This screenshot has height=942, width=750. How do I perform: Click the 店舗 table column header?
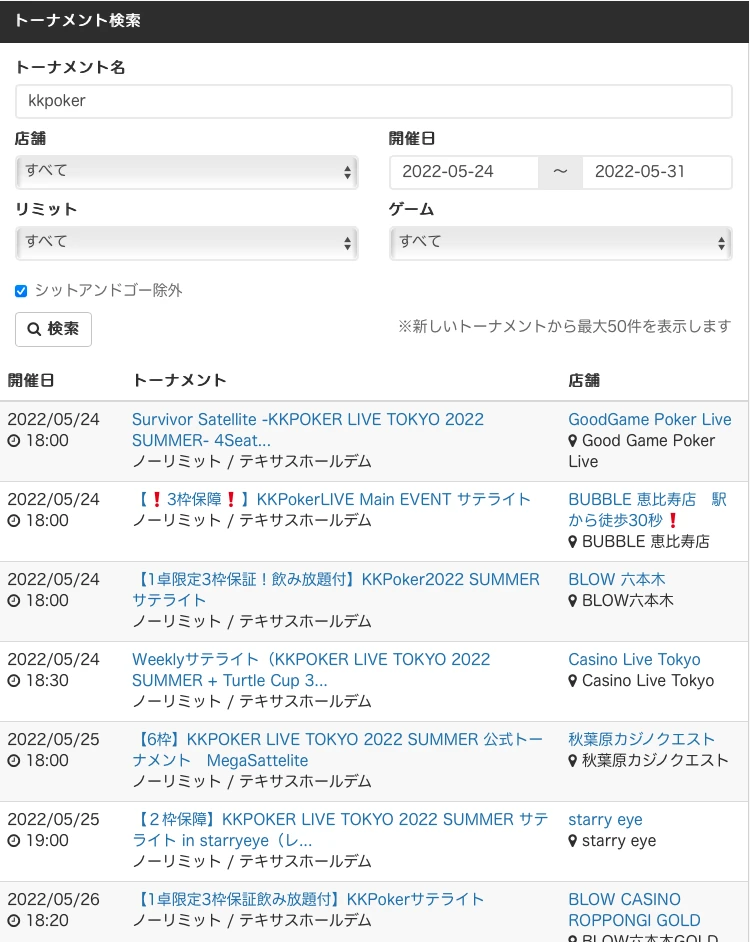click(584, 380)
